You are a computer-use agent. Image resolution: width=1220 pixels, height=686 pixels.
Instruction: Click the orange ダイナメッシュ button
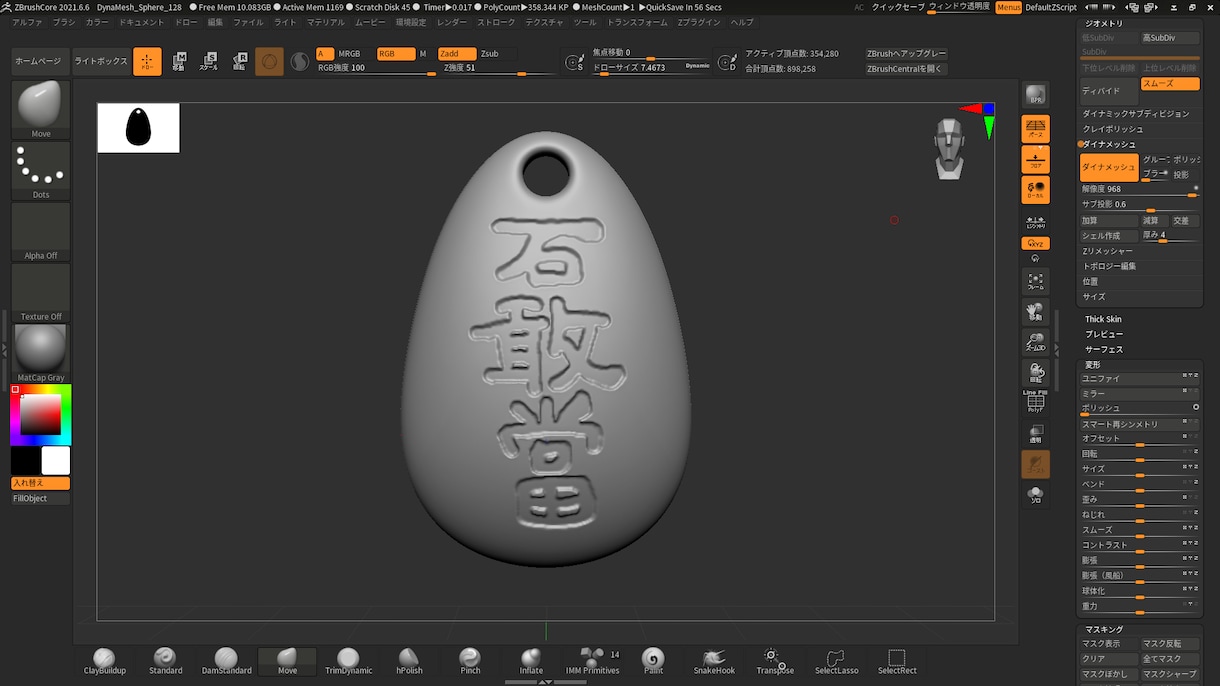coord(1109,167)
